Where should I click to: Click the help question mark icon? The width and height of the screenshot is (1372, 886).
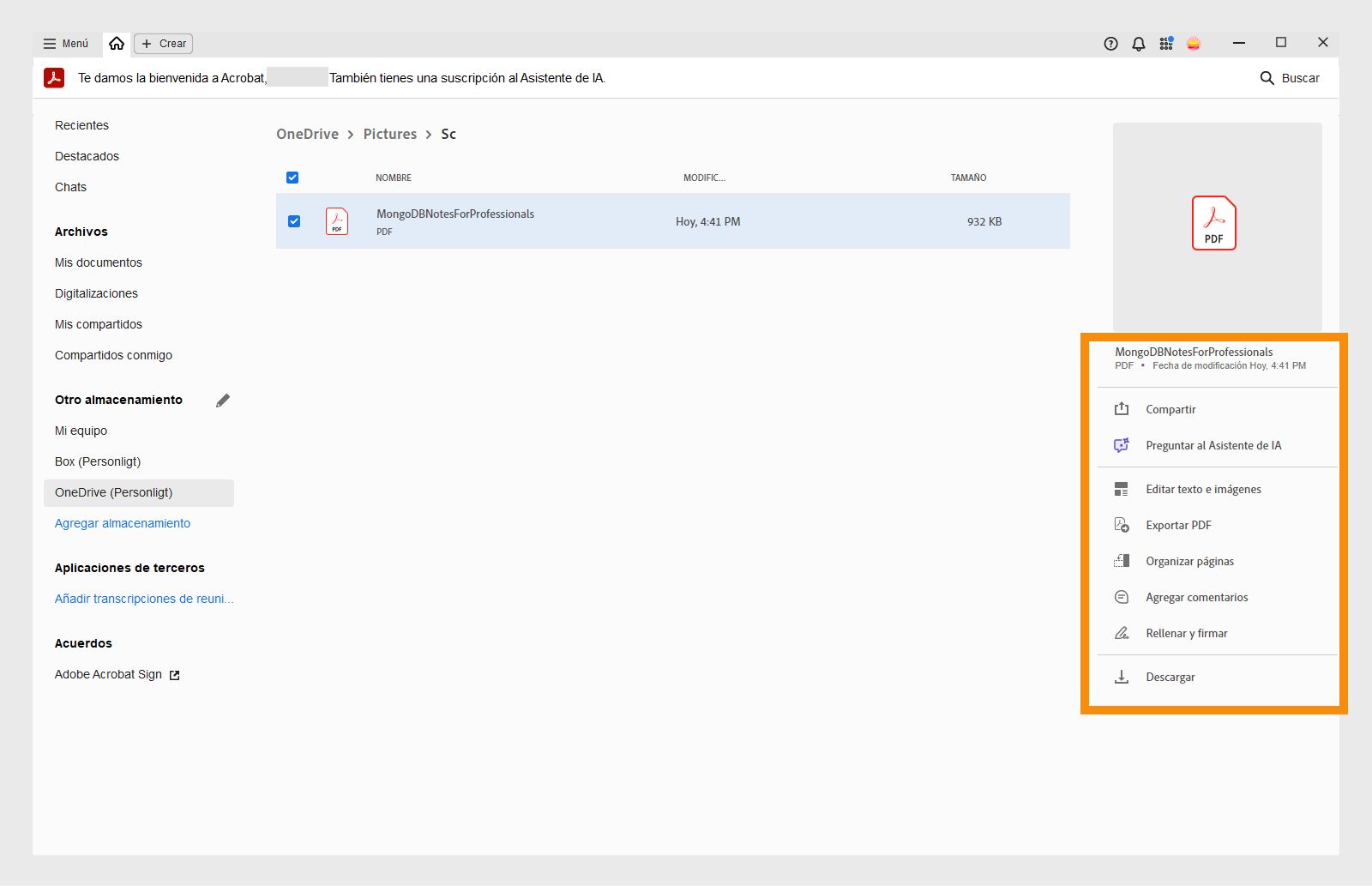[x=1110, y=43]
